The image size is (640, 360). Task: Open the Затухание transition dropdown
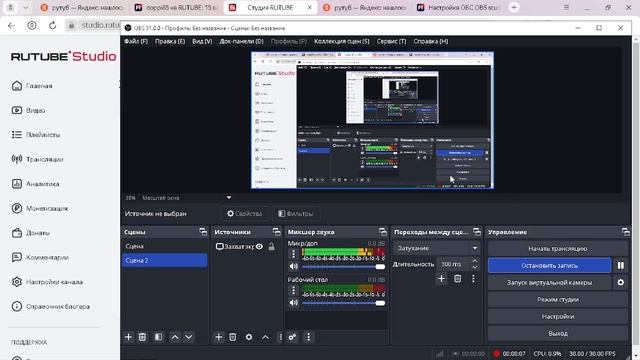pos(437,248)
